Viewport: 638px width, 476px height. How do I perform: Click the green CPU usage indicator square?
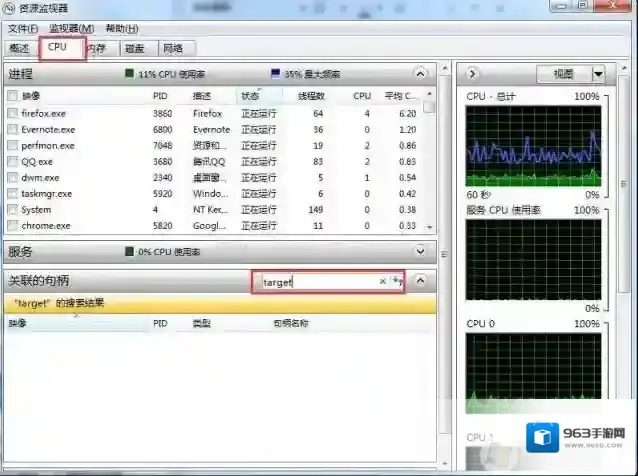click(129, 75)
